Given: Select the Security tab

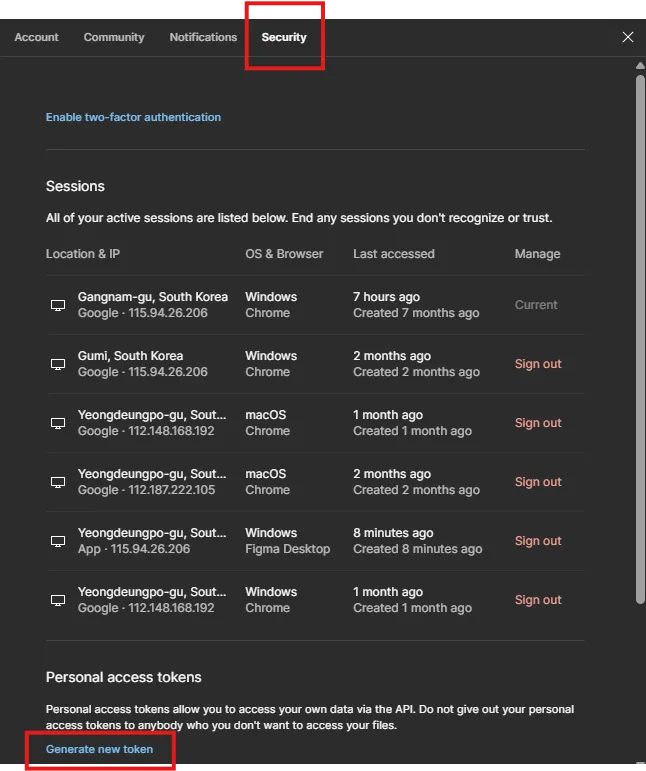Looking at the screenshot, I should [x=284, y=37].
